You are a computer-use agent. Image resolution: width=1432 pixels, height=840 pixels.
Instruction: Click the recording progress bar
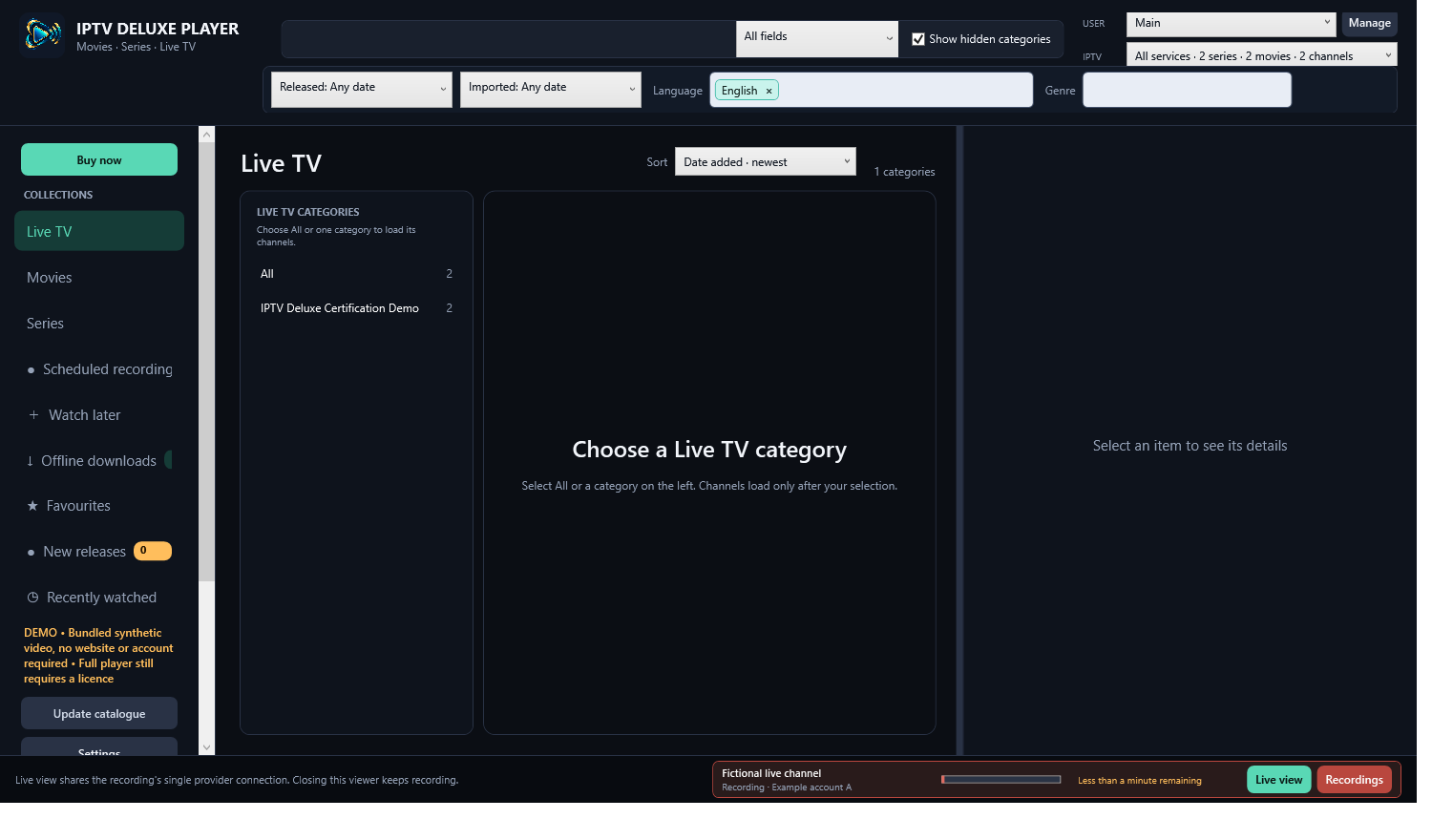(x=1000, y=780)
